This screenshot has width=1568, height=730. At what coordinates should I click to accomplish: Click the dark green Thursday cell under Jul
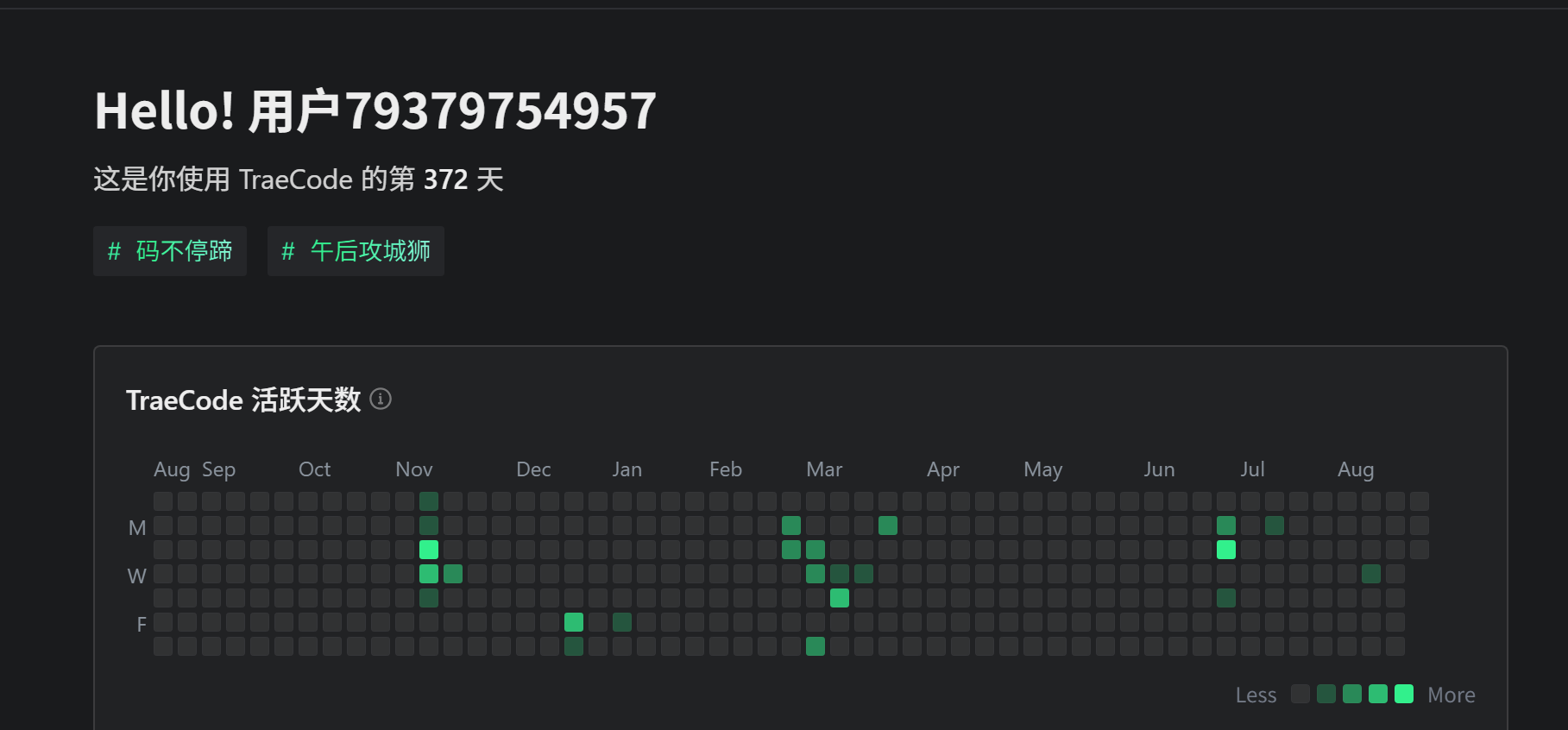pyautogui.click(x=1226, y=598)
